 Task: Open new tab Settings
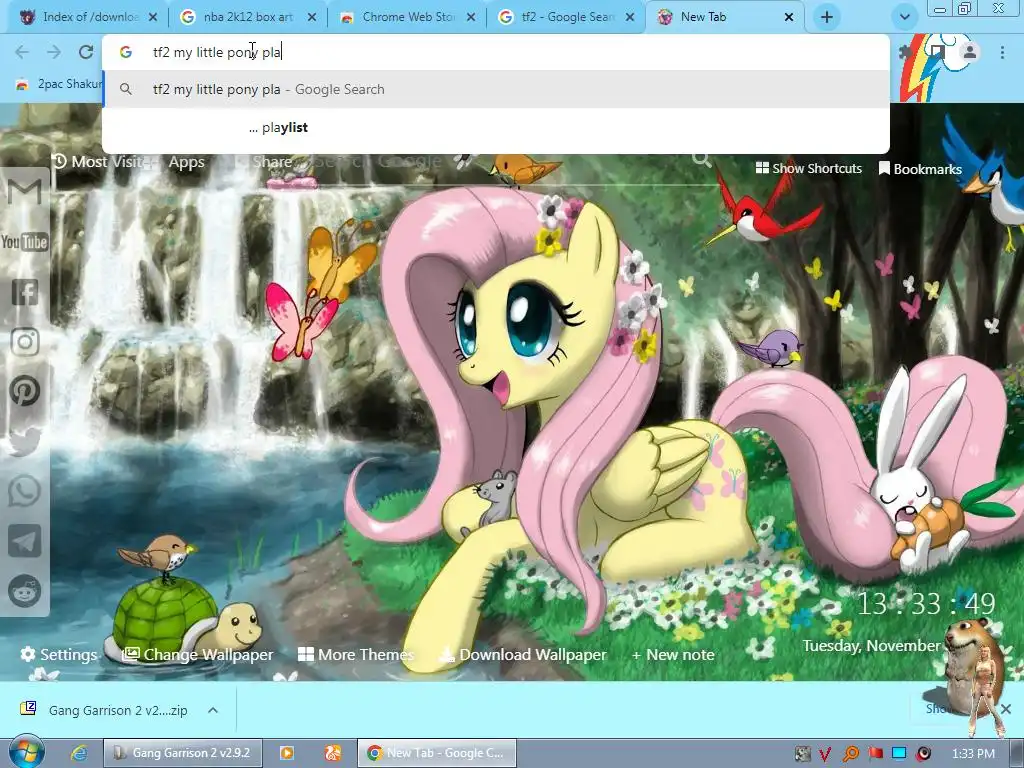coord(59,654)
